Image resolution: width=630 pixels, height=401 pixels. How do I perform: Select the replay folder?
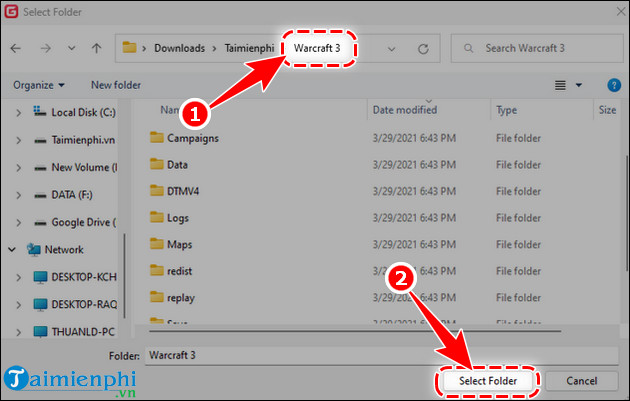(180, 298)
